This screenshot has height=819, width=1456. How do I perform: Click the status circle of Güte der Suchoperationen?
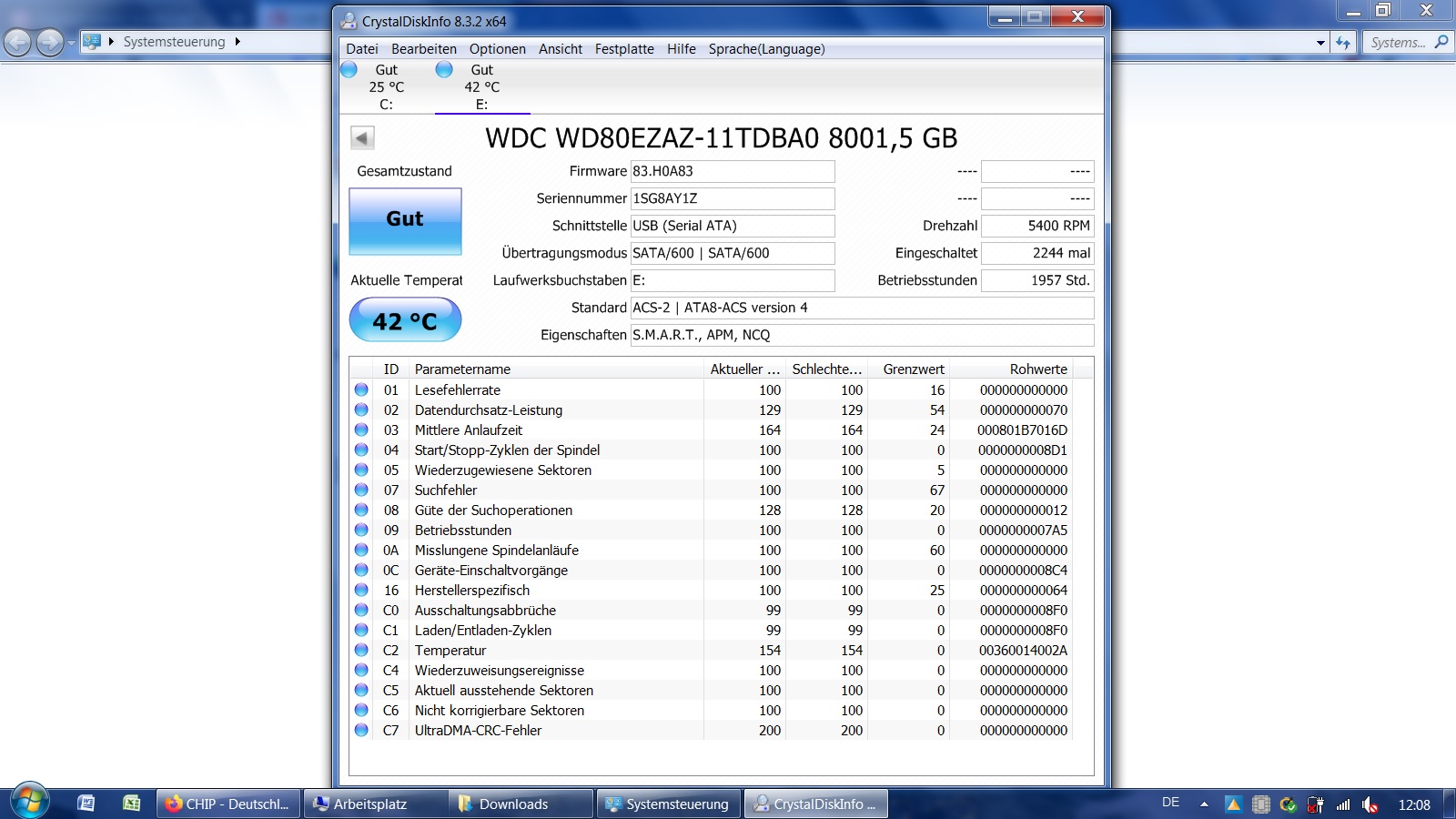(x=361, y=510)
